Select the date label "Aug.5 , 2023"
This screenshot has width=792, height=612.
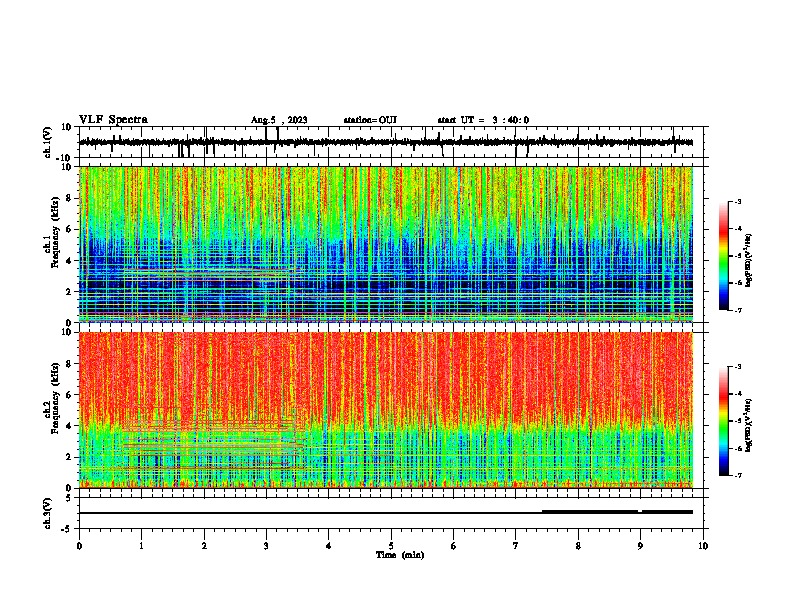tap(279, 120)
